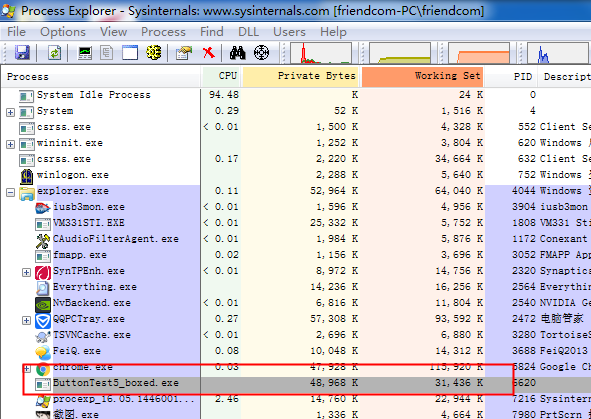Click the toolbar grip before Save icon
Screen dimensions: 591x419
pos(5,53)
